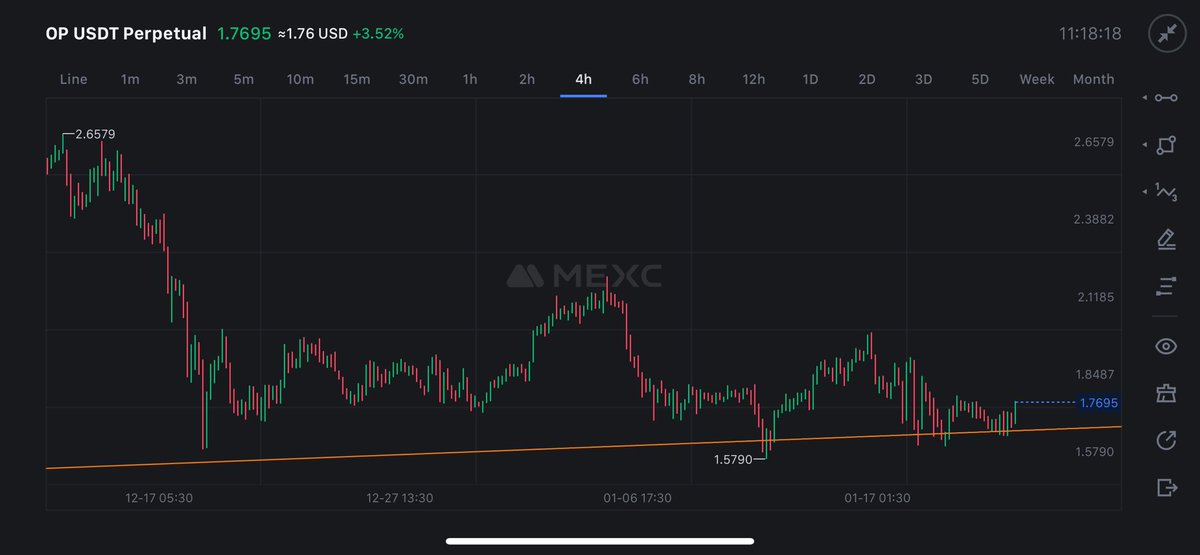
Task: Select the 2h timeframe
Action: coord(527,79)
